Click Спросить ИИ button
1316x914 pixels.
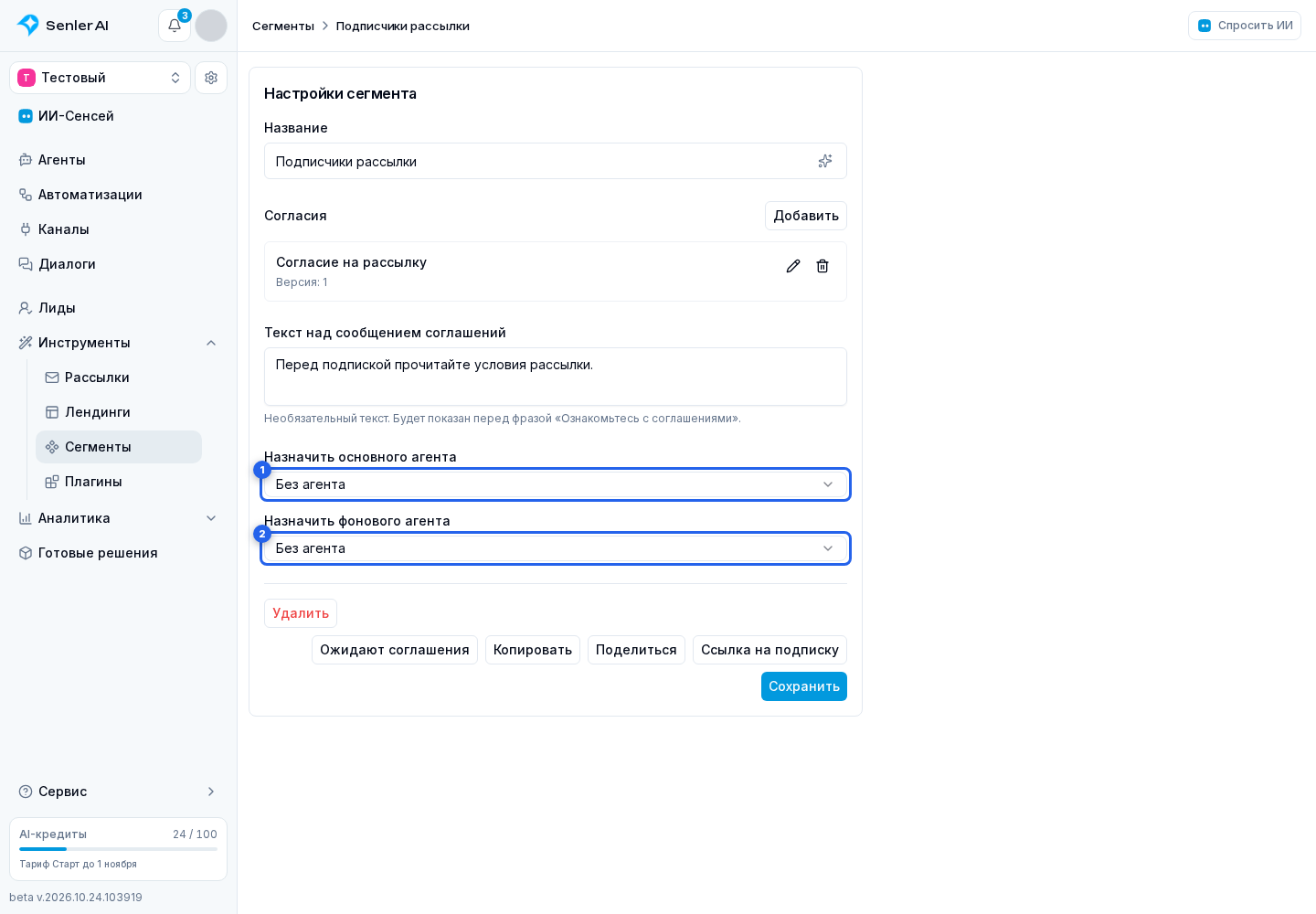point(1245,26)
